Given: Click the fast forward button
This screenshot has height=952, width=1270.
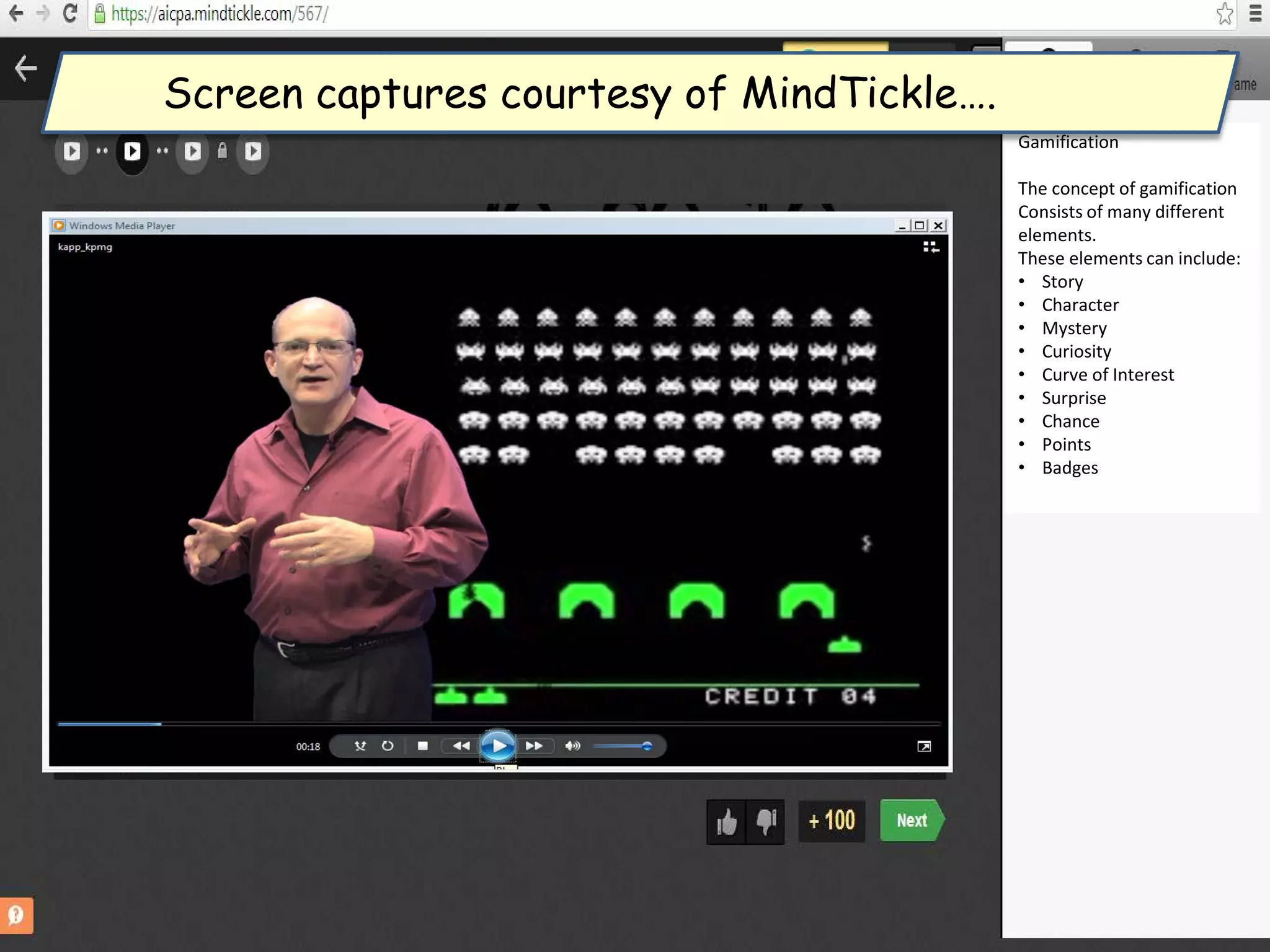Looking at the screenshot, I should pos(534,746).
